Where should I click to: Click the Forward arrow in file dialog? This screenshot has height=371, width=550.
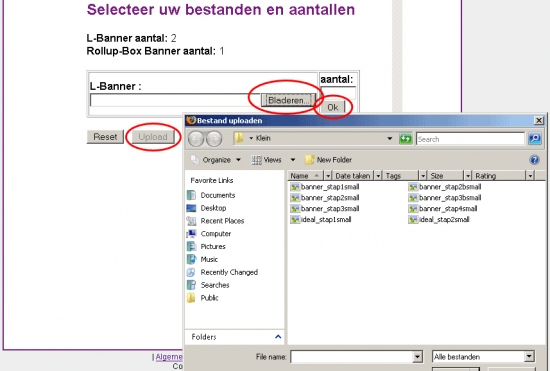[x=214, y=139]
